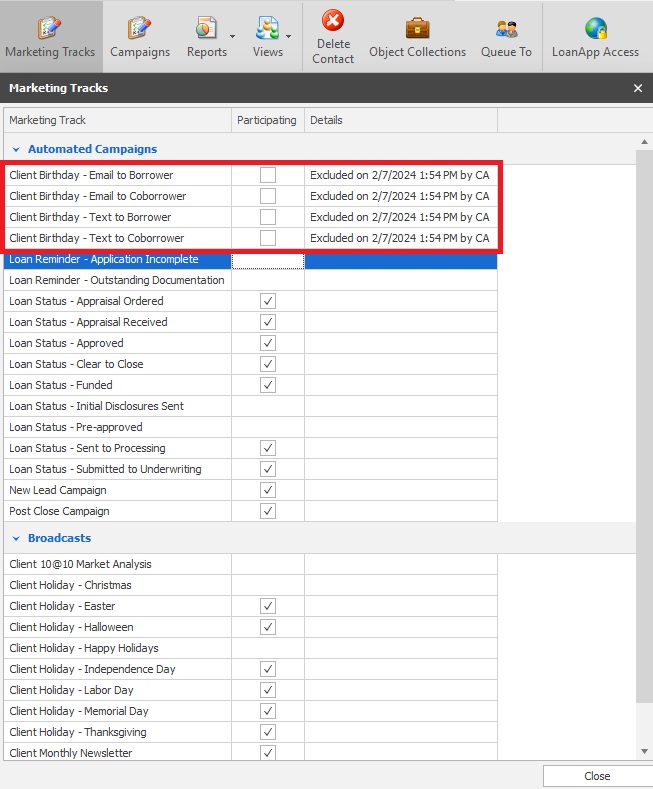This screenshot has width=653, height=789.
Task: Enable Client Birthday - Email to Borrower checkbox
Action: 268,175
